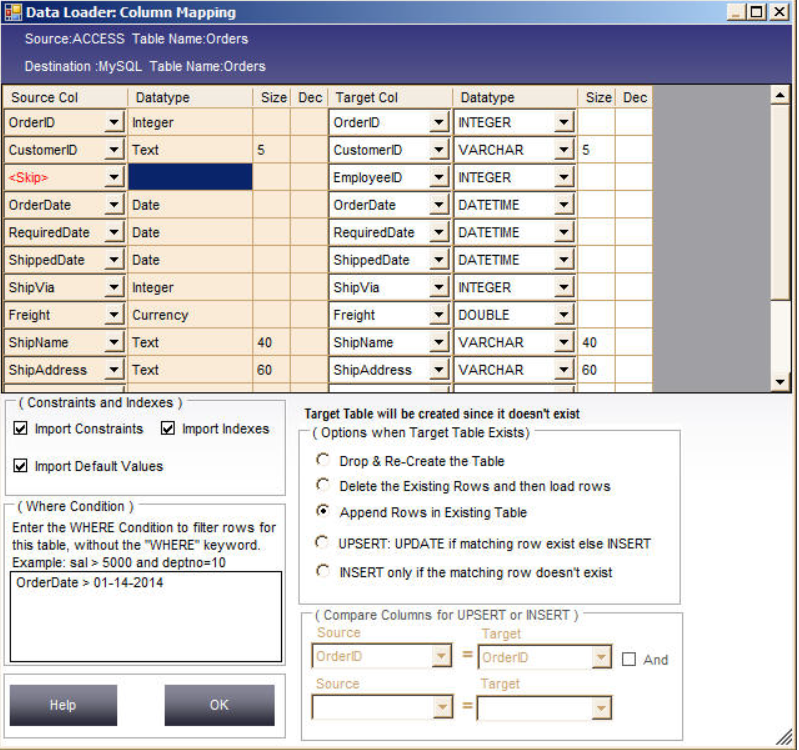This screenshot has height=750, width=799.
Task: Toggle the Import Constraints checkbox
Action: (x=21, y=428)
